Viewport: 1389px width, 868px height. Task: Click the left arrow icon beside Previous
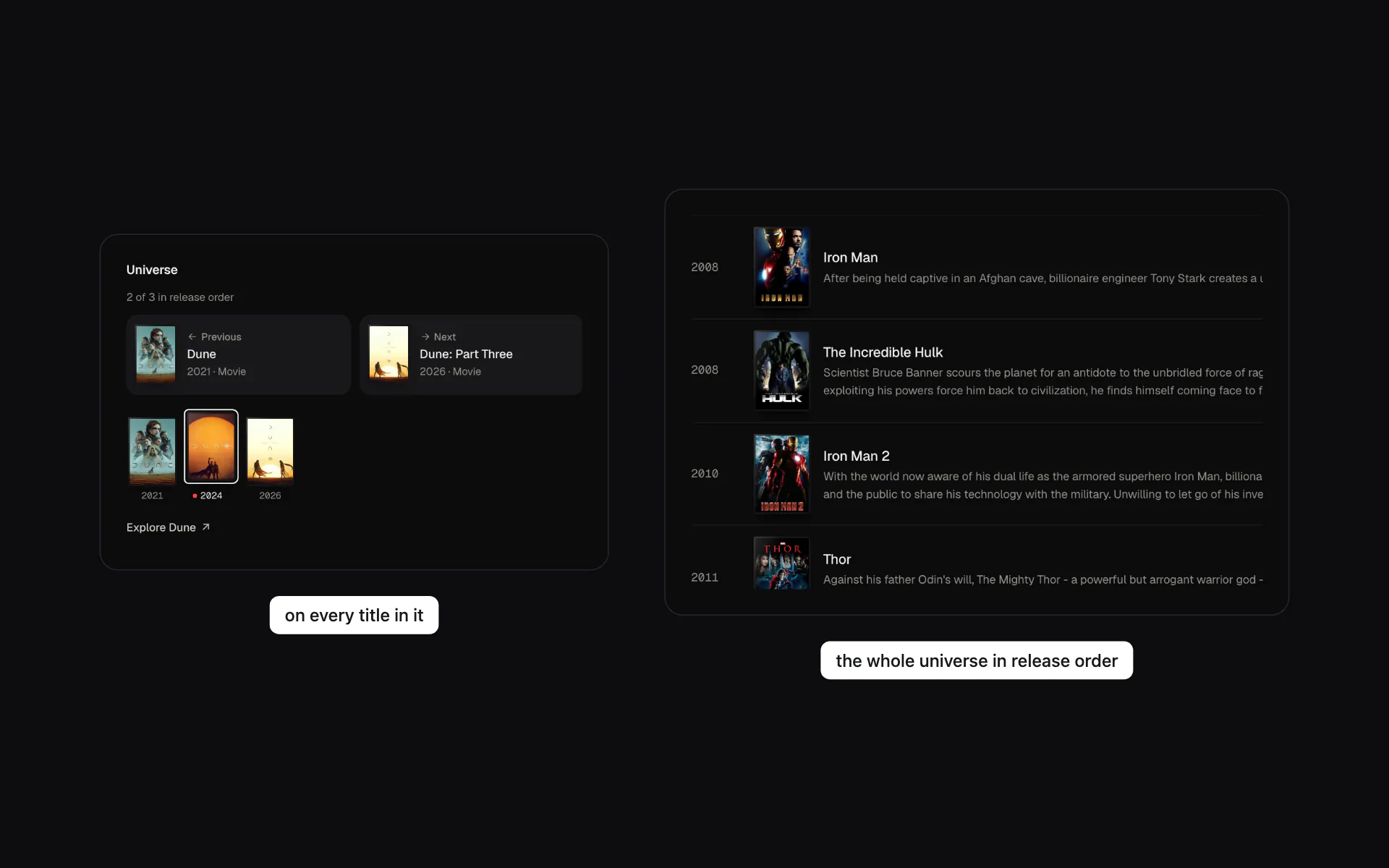(192, 337)
